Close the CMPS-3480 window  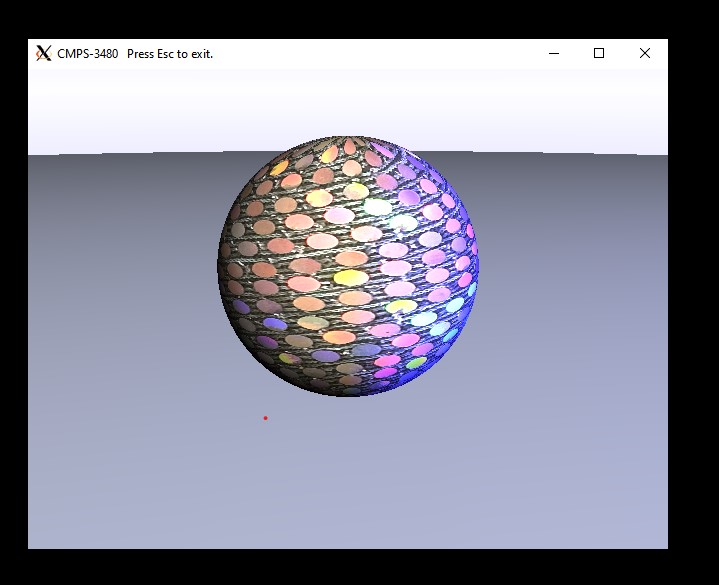[645, 54]
